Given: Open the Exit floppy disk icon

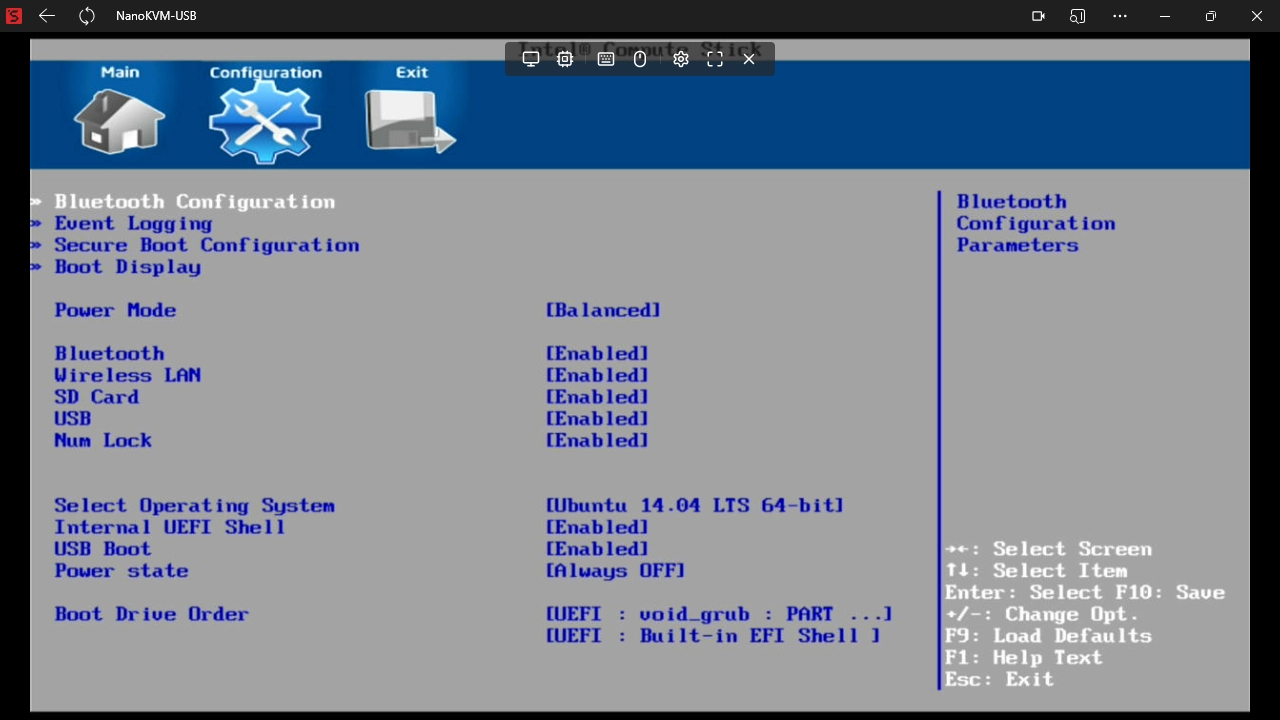Looking at the screenshot, I should (411, 122).
